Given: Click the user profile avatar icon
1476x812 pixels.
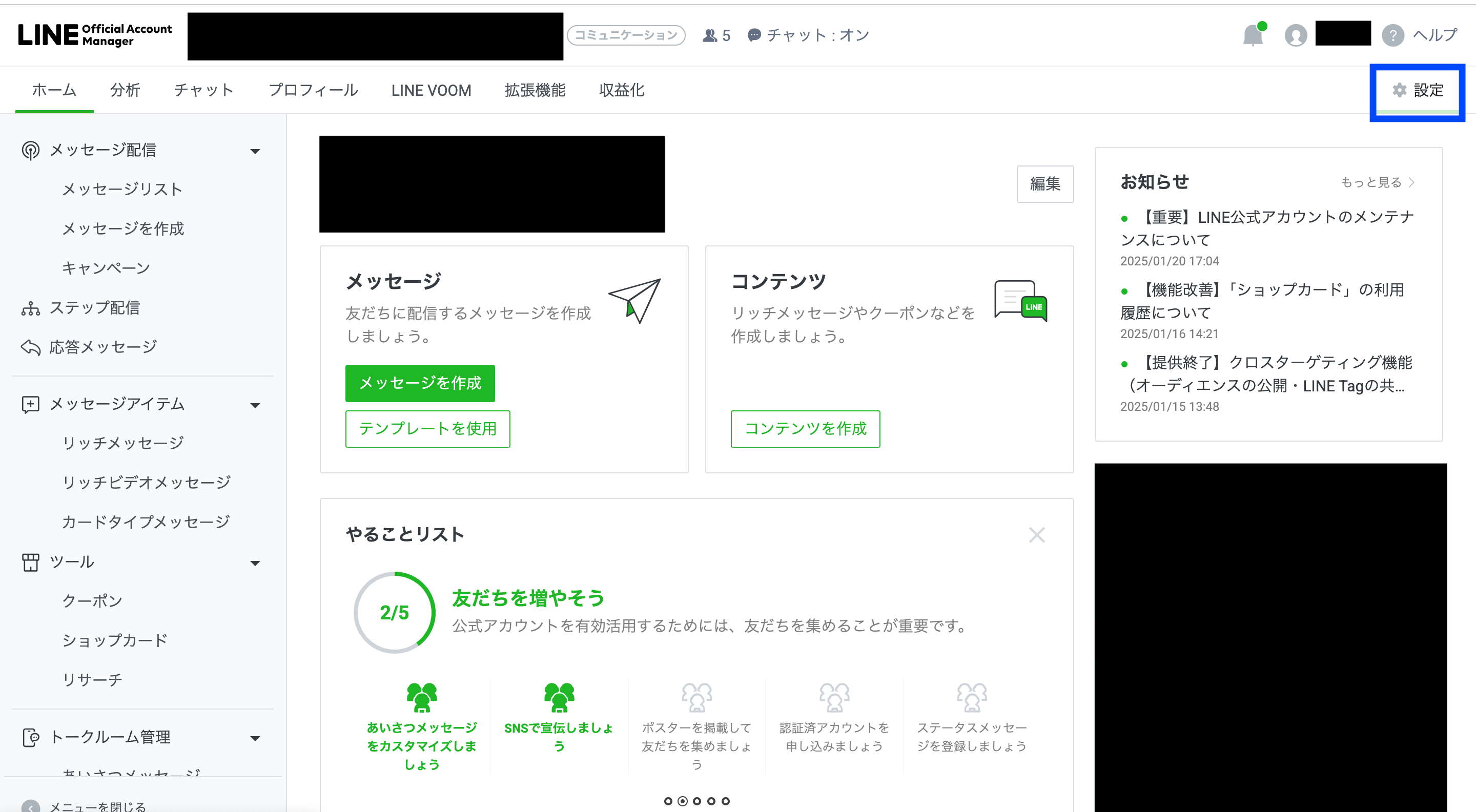Looking at the screenshot, I should 1296,35.
